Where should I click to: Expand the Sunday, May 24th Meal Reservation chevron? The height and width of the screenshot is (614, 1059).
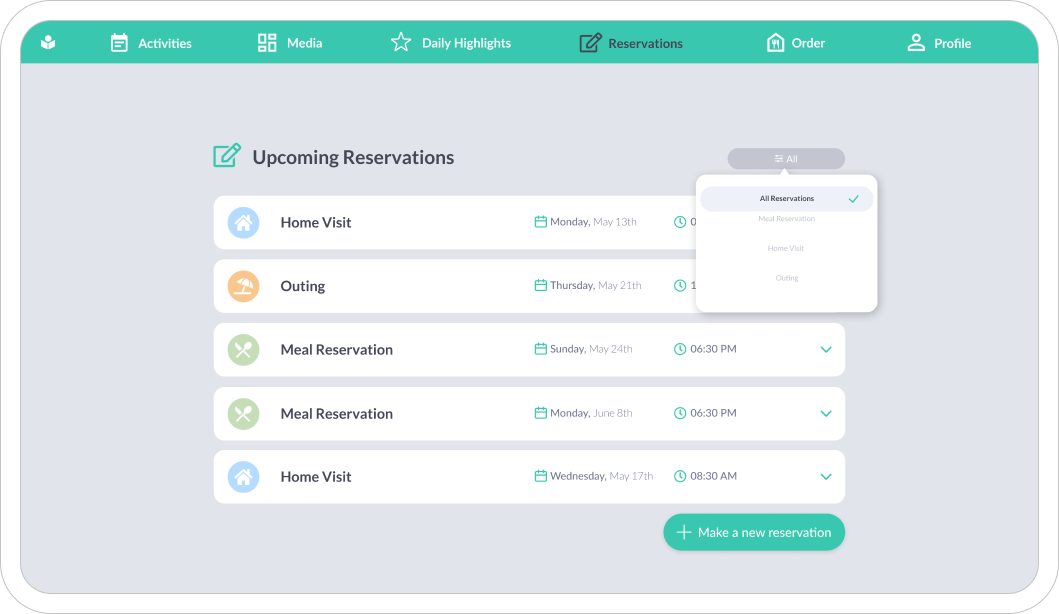click(826, 350)
